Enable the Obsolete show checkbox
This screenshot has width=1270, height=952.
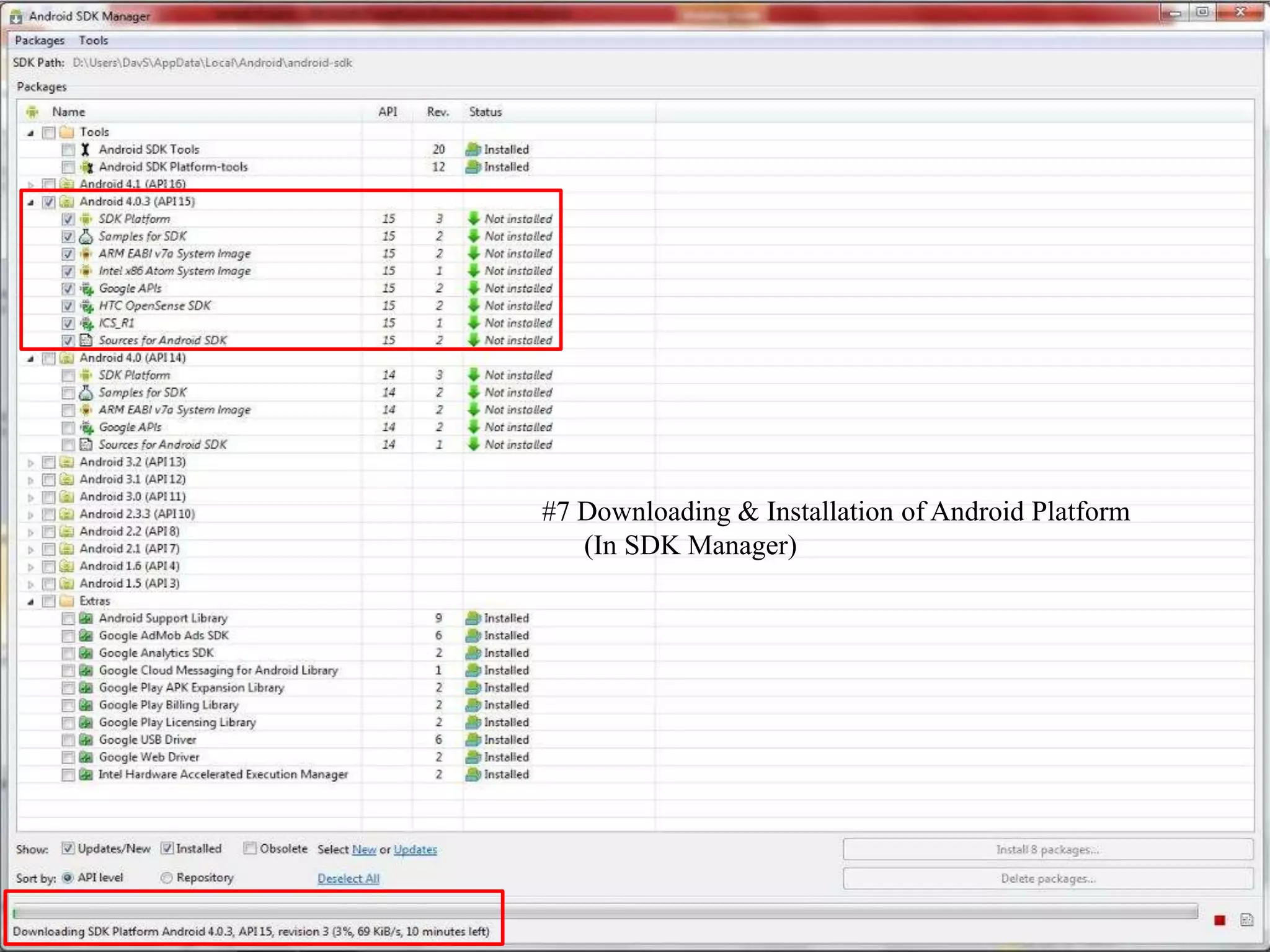pyautogui.click(x=250, y=848)
